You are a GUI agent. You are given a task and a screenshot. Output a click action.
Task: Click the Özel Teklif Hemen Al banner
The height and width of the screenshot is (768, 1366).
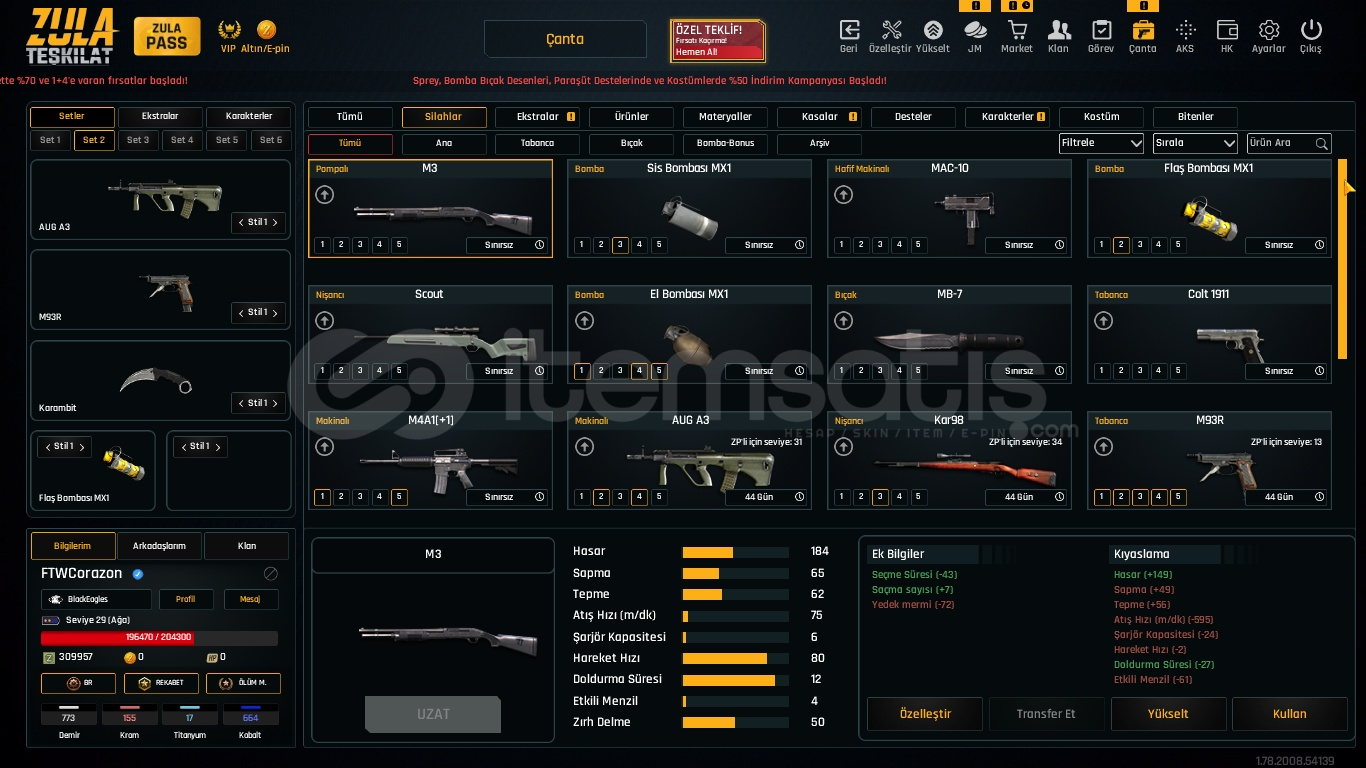(x=718, y=40)
